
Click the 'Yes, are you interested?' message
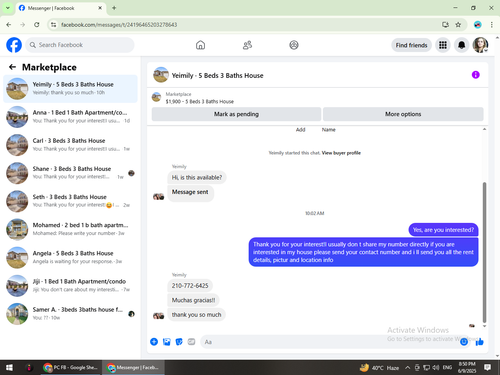[443, 230]
